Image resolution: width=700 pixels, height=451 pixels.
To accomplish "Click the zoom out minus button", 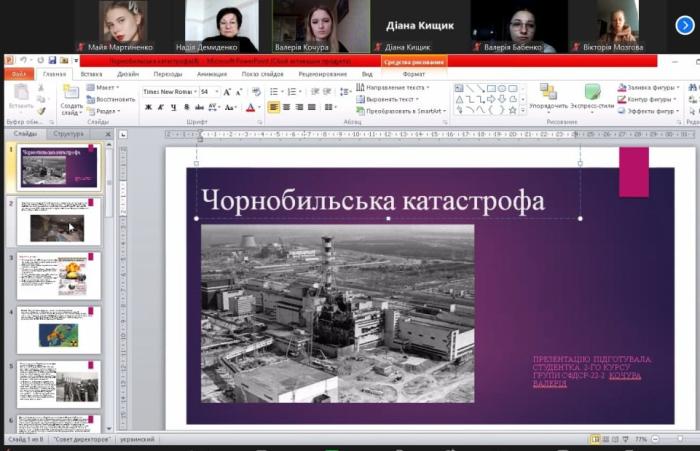I will [x=655, y=439].
